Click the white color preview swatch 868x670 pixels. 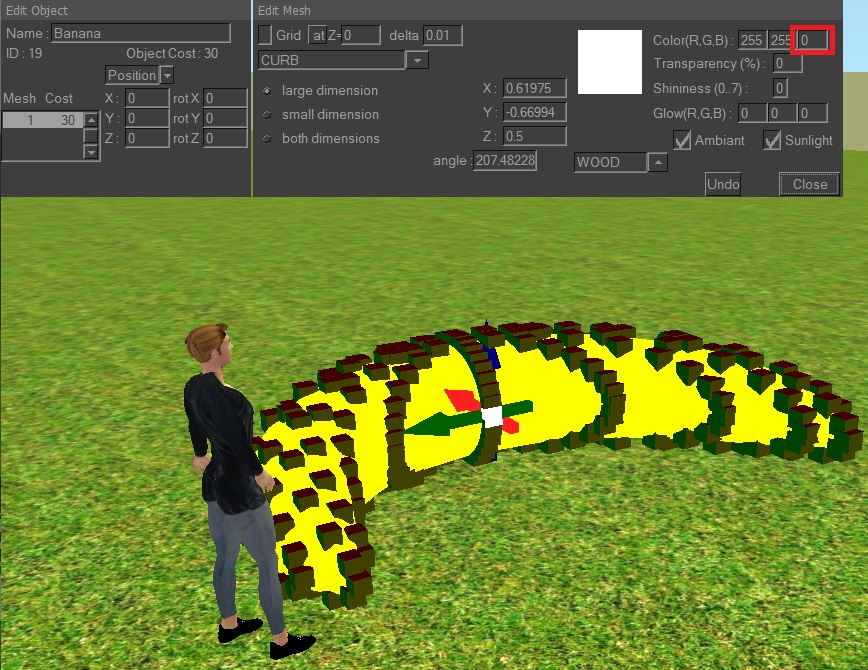(x=609, y=62)
